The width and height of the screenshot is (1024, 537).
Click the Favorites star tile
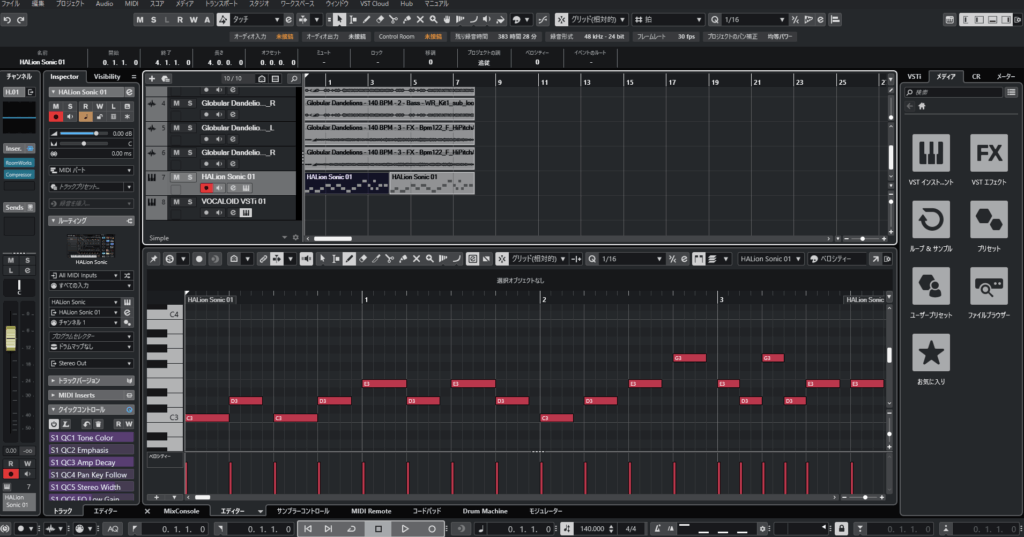pyautogui.click(x=932, y=353)
